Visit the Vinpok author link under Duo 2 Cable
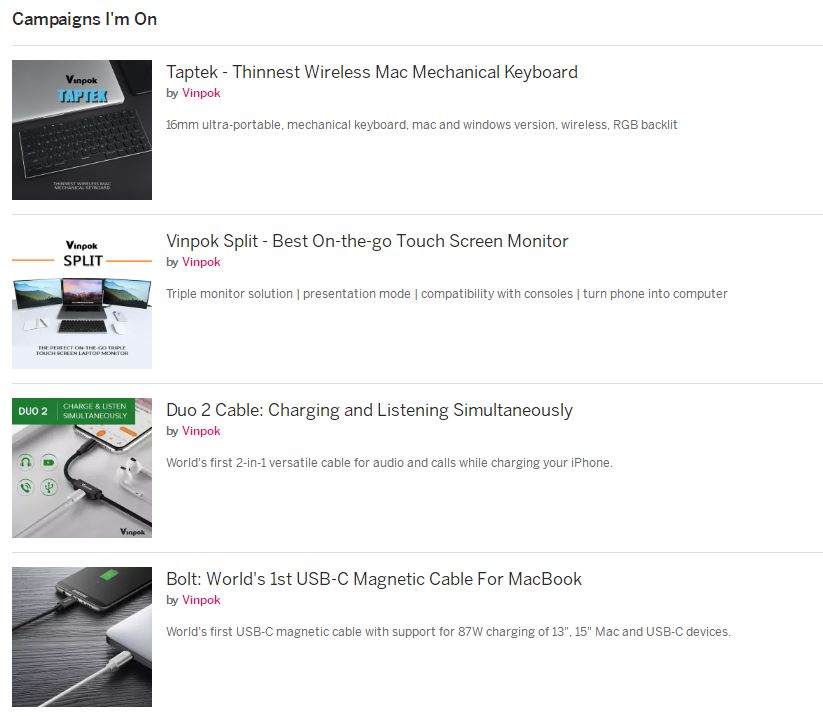This screenshot has height=716, width=823. click(201, 431)
